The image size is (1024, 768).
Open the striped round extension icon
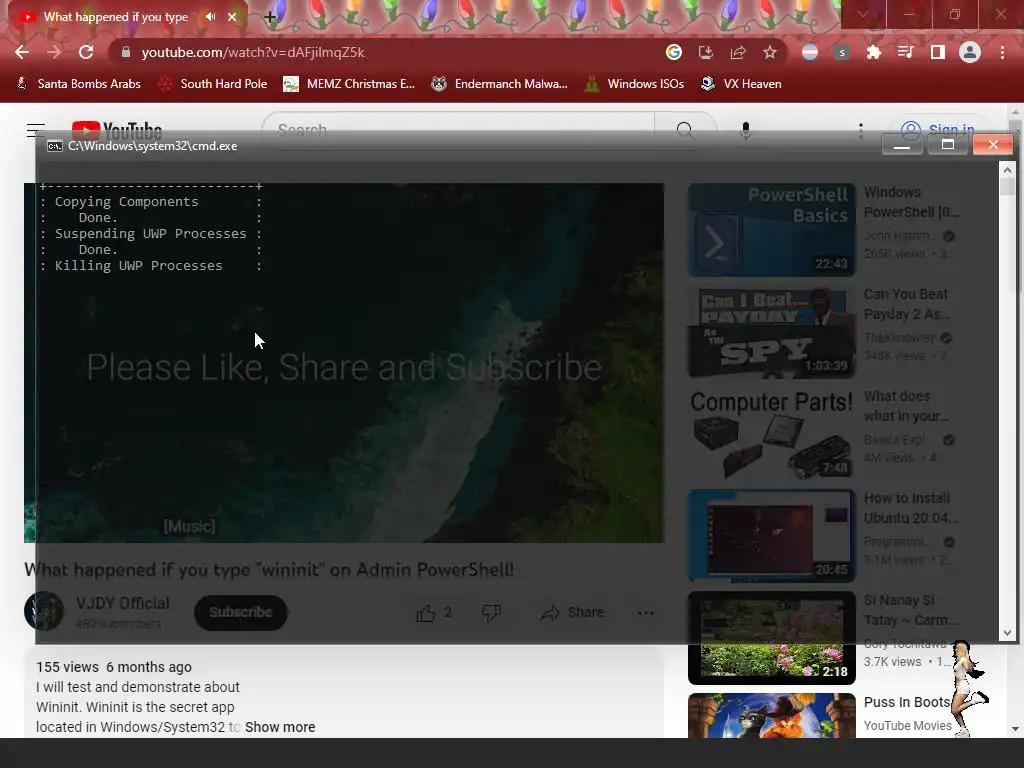pos(810,52)
